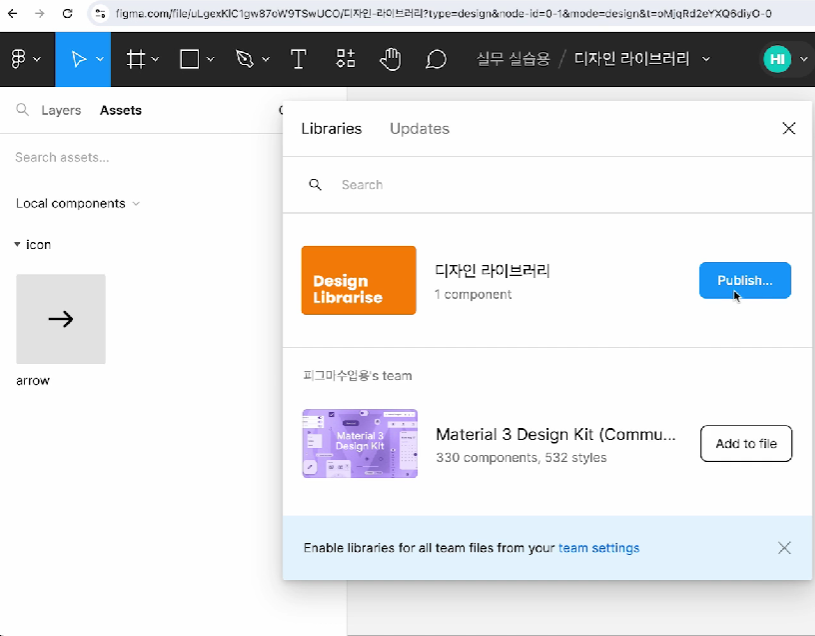
Task: Open the Updates tab in the dialog
Action: click(x=419, y=129)
